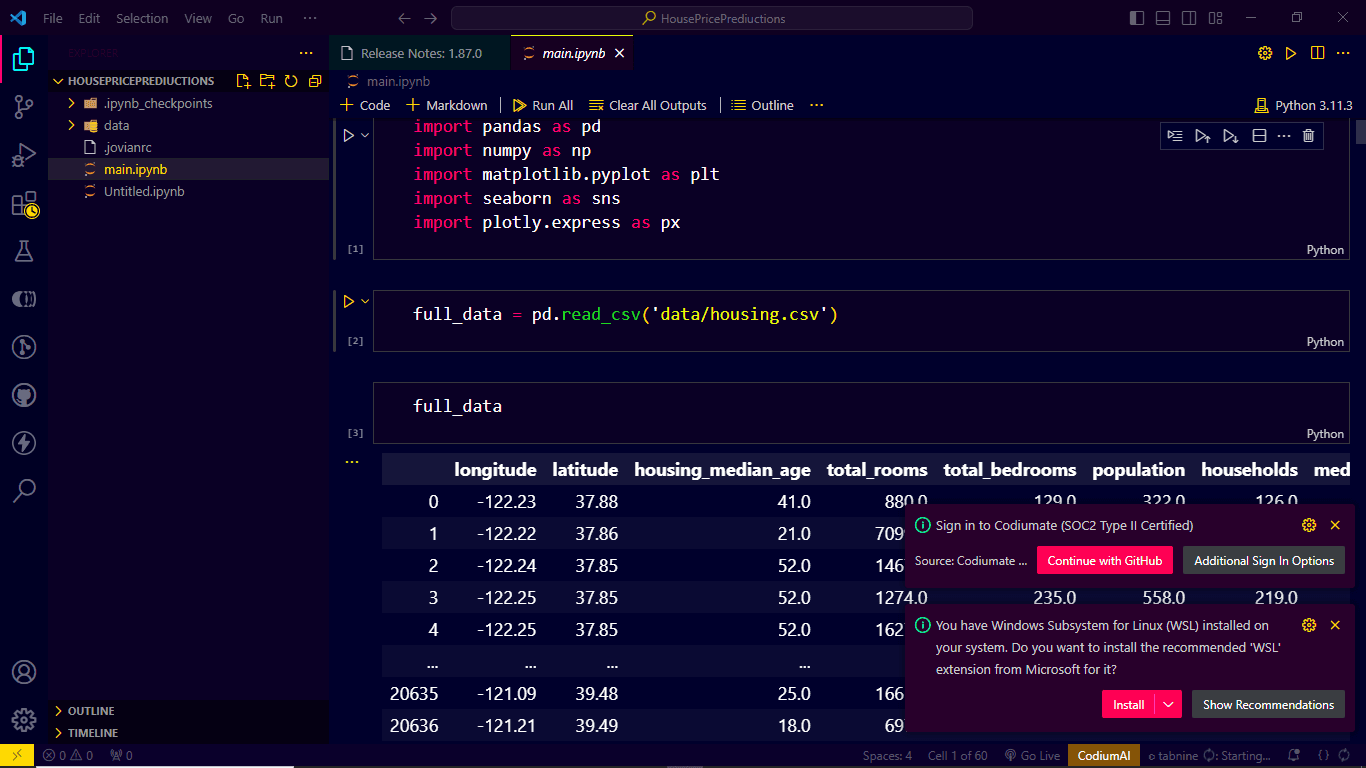
Task: Delete the cell with trash icon
Action: 1308,136
